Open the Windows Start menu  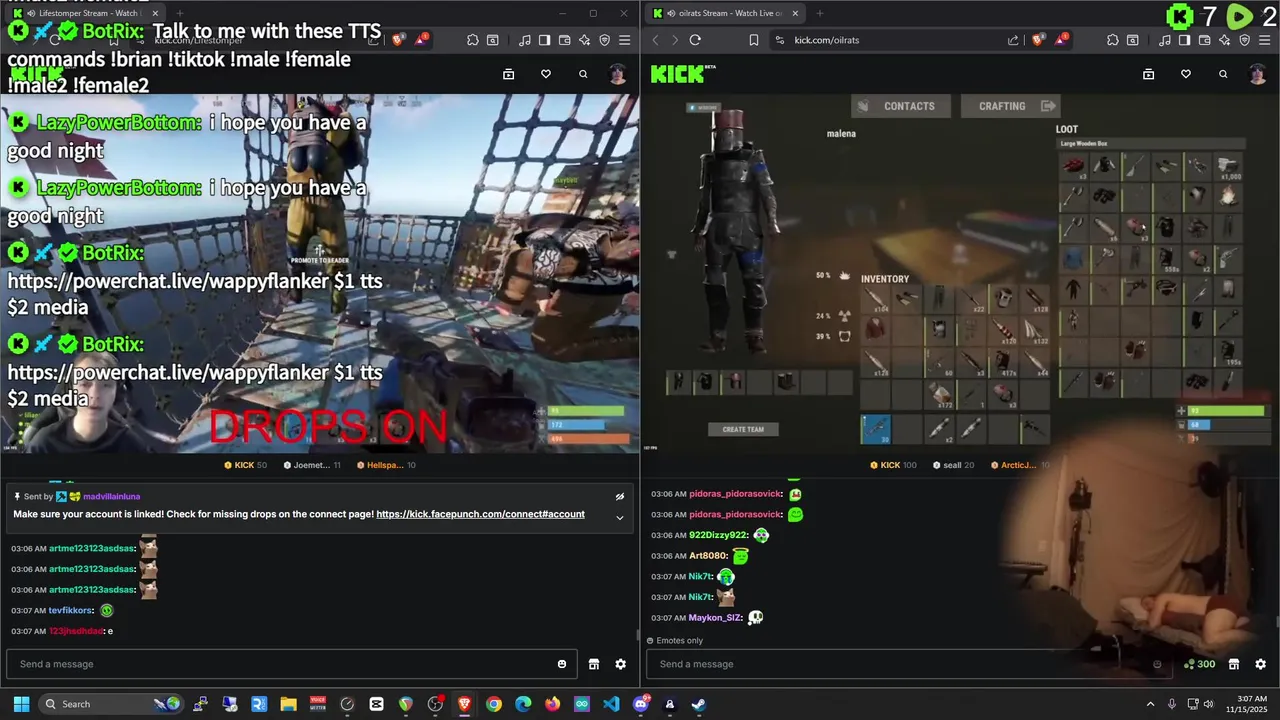21,704
